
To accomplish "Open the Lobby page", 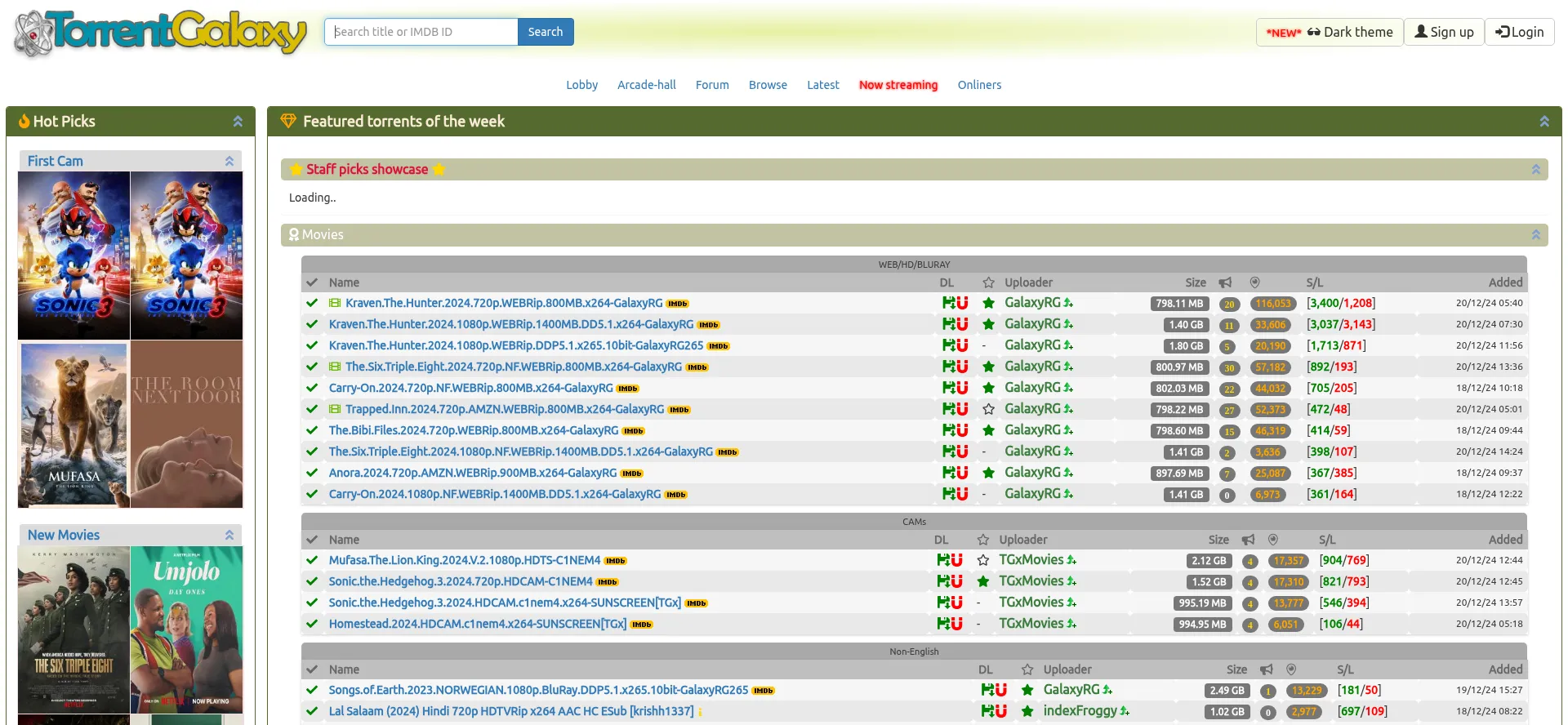I will (x=582, y=85).
